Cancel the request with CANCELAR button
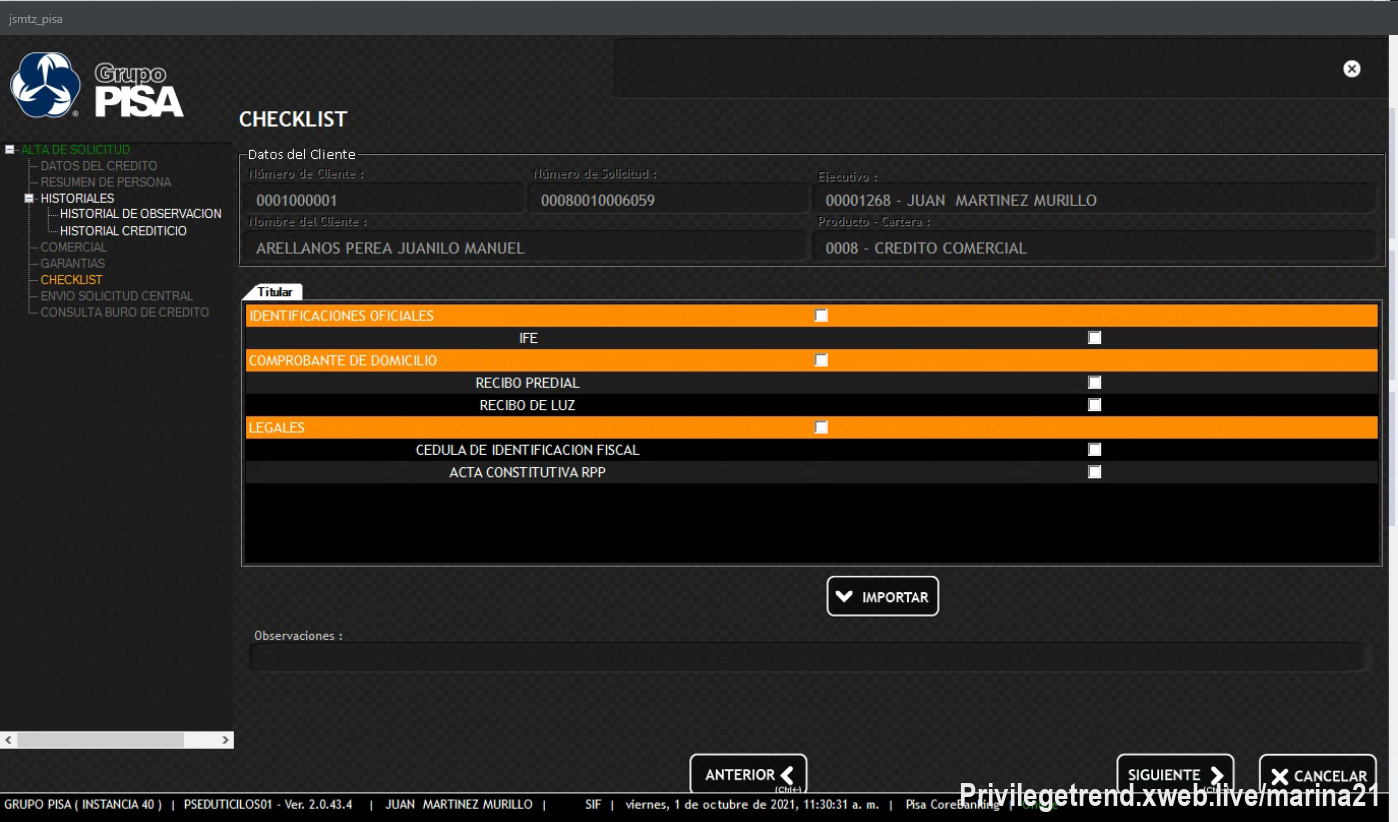1398x822 pixels. [1317, 776]
